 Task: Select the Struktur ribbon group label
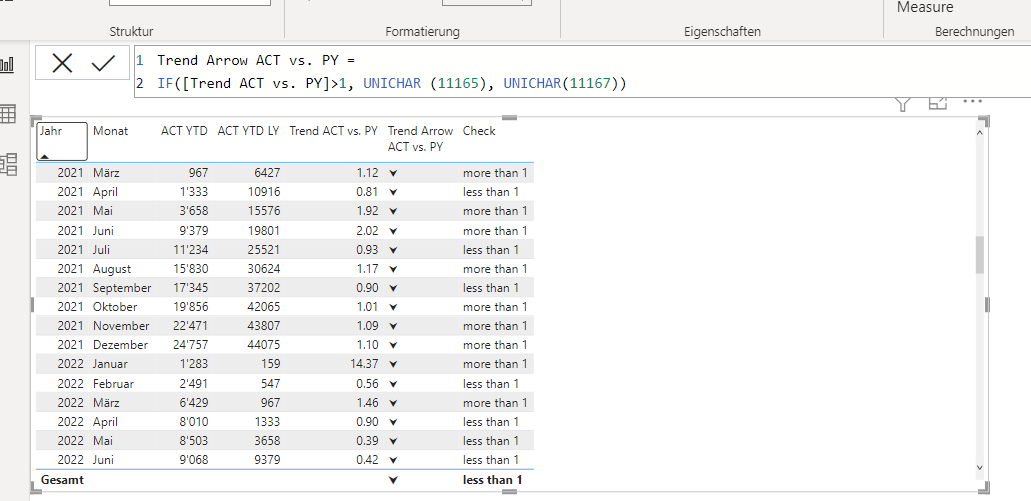point(132,32)
